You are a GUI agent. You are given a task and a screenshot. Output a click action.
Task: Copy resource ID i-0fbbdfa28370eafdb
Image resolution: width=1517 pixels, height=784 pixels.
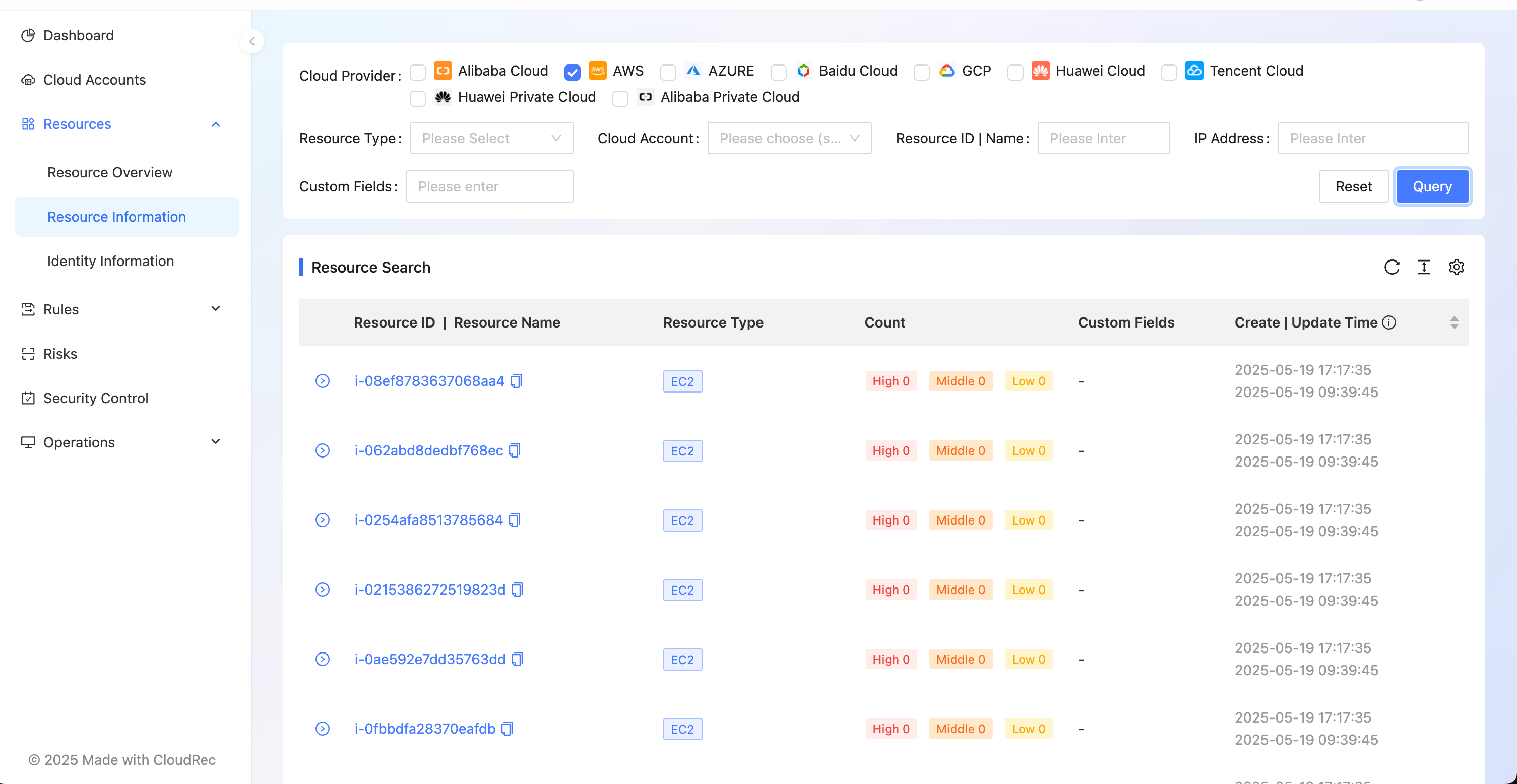click(507, 729)
